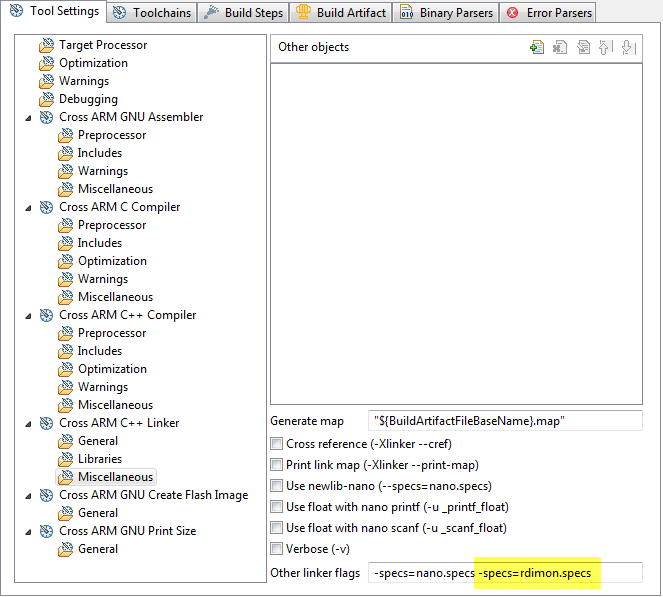Enable Cross reference (-Xlinker --cref)
663x597 pixels.
coord(277,444)
